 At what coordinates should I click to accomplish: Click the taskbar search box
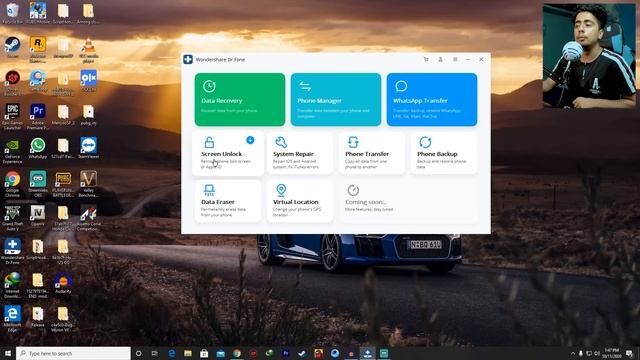click(73, 353)
